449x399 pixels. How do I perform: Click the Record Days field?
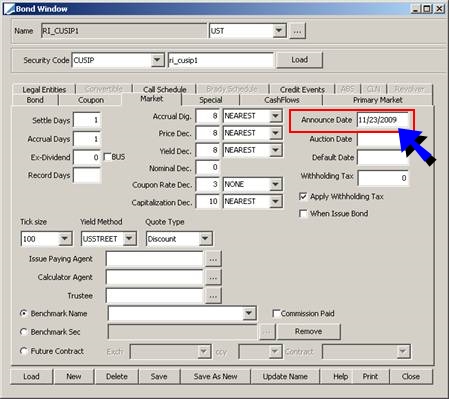(x=87, y=175)
